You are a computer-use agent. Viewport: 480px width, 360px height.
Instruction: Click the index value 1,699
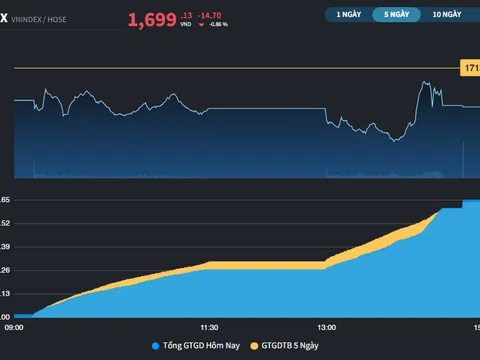(x=152, y=20)
